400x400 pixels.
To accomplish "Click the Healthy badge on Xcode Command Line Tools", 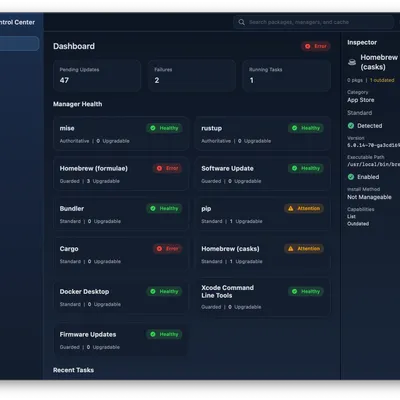I will [306, 291].
